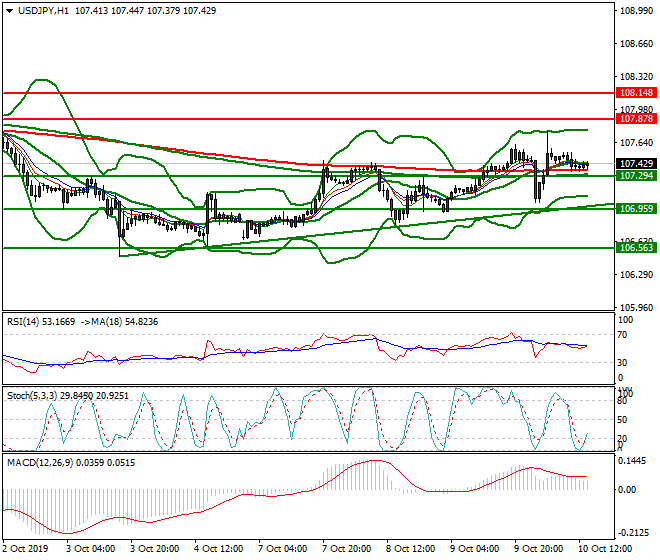The height and width of the screenshot is (560, 660).
Task: Click the Stochastic scale level 50
Action: point(622,420)
